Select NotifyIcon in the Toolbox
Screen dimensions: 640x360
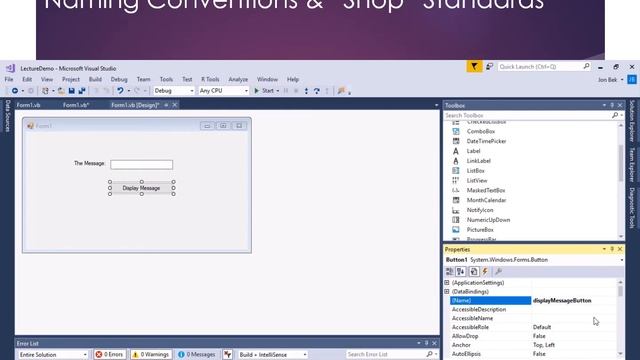[480, 210]
